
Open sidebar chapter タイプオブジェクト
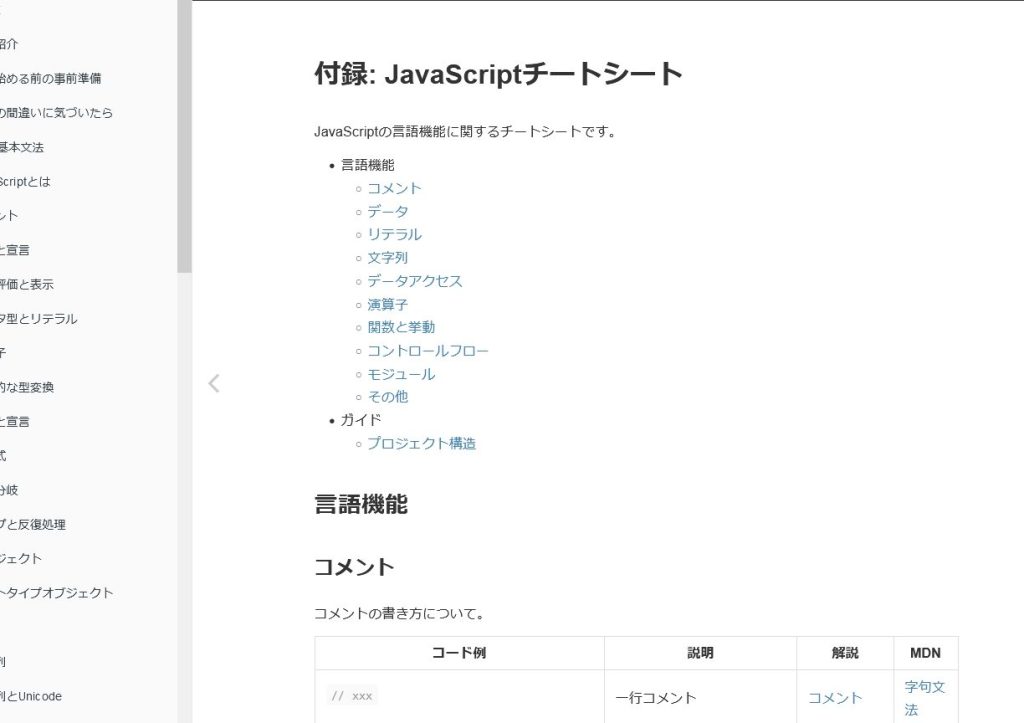(56, 593)
